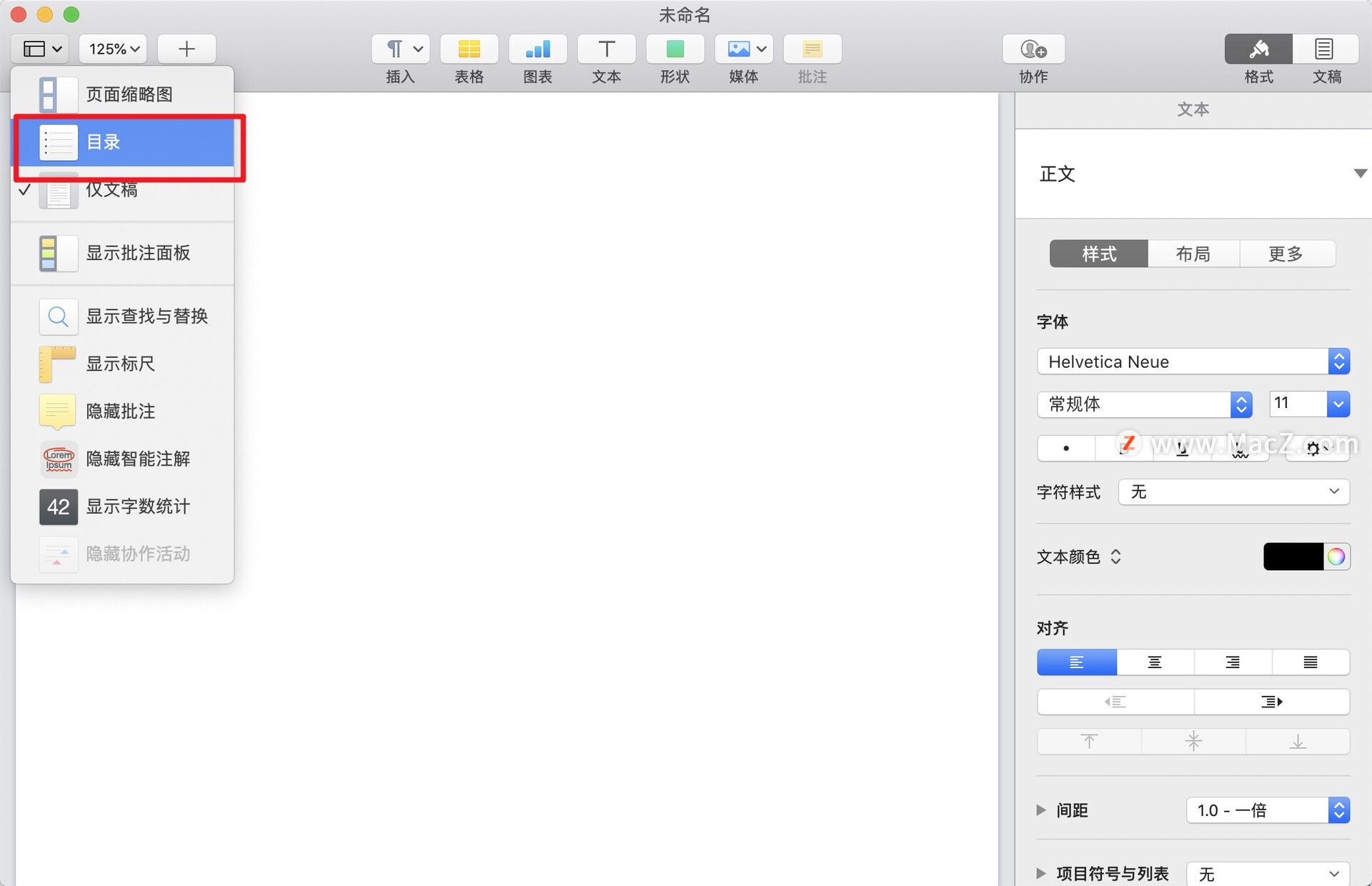Choose 仅文稿 view option

[x=122, y=189]
